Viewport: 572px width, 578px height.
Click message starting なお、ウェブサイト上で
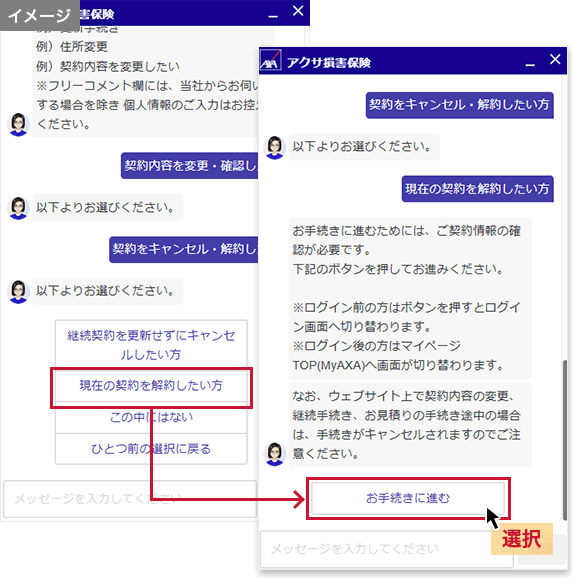[410, 425]
